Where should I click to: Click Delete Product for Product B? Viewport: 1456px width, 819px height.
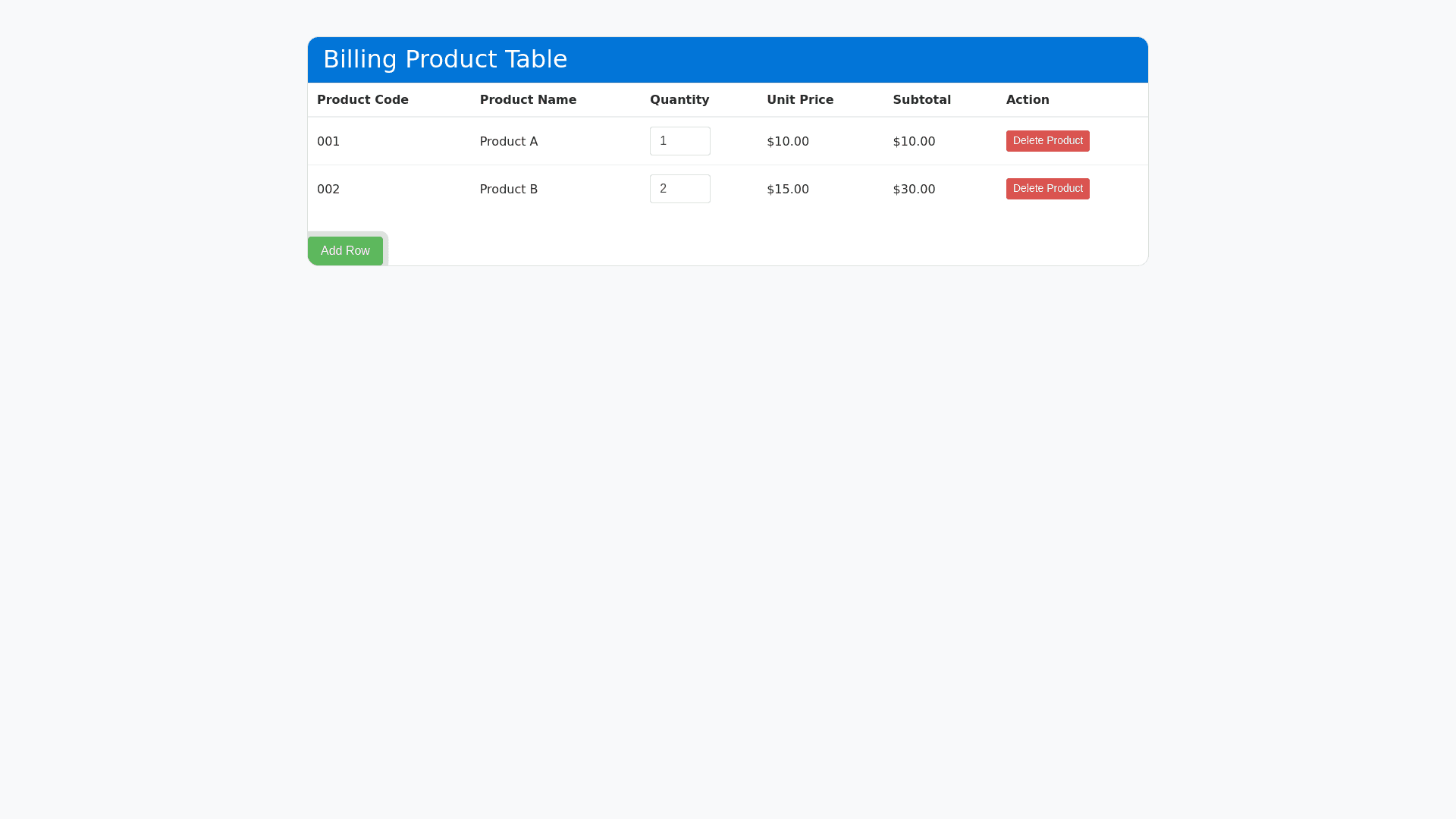pyautogui.click(x=1047, y=189)
